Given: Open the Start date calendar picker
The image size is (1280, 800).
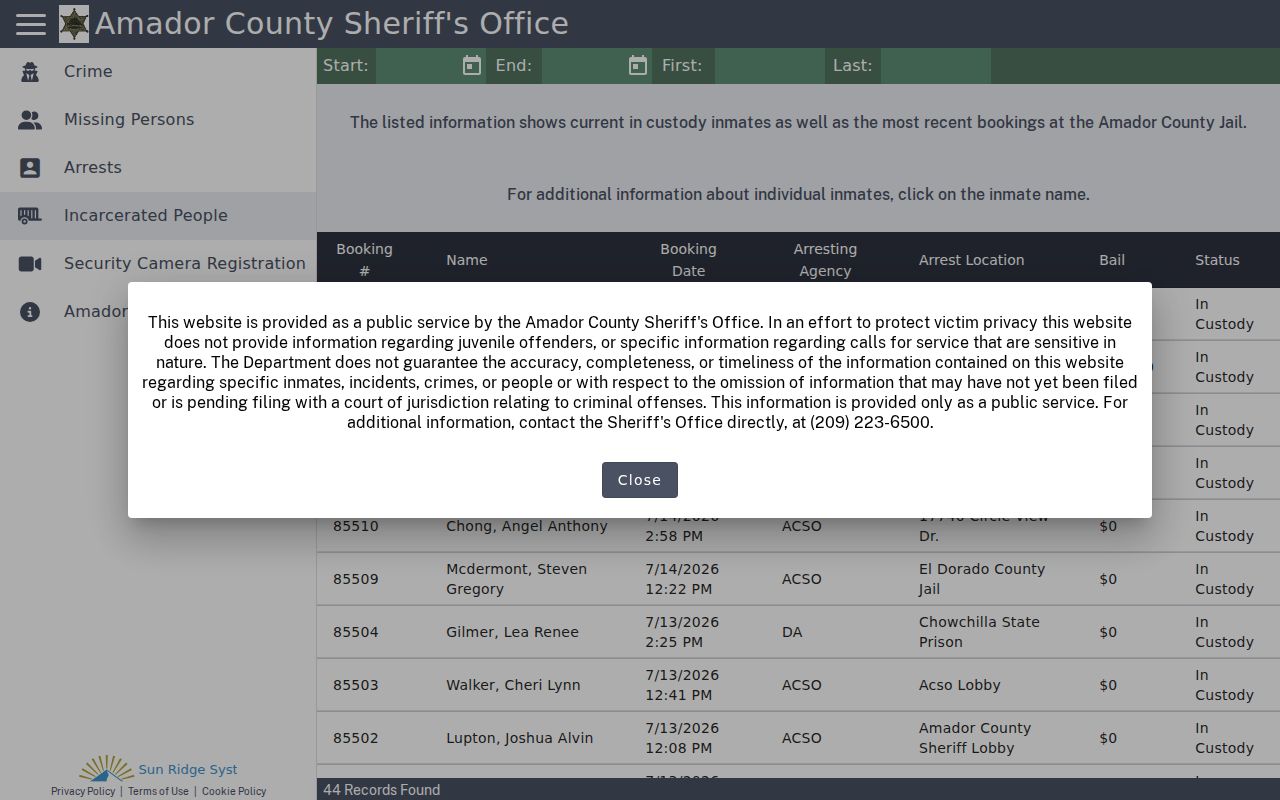Looking at the screenshot, I should pos(472,66).
